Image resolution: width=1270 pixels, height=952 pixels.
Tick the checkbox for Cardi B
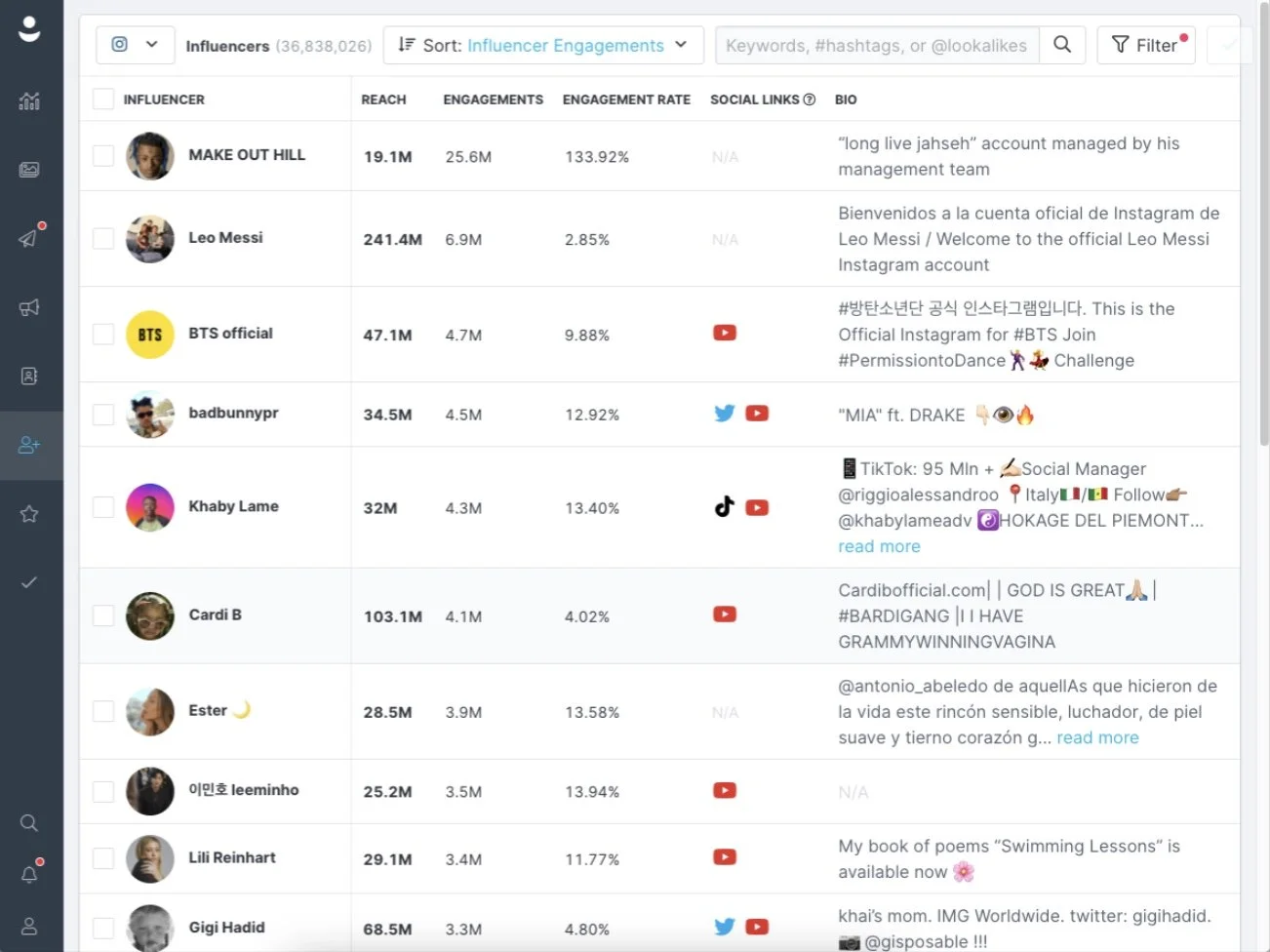[x=103, y=615]
